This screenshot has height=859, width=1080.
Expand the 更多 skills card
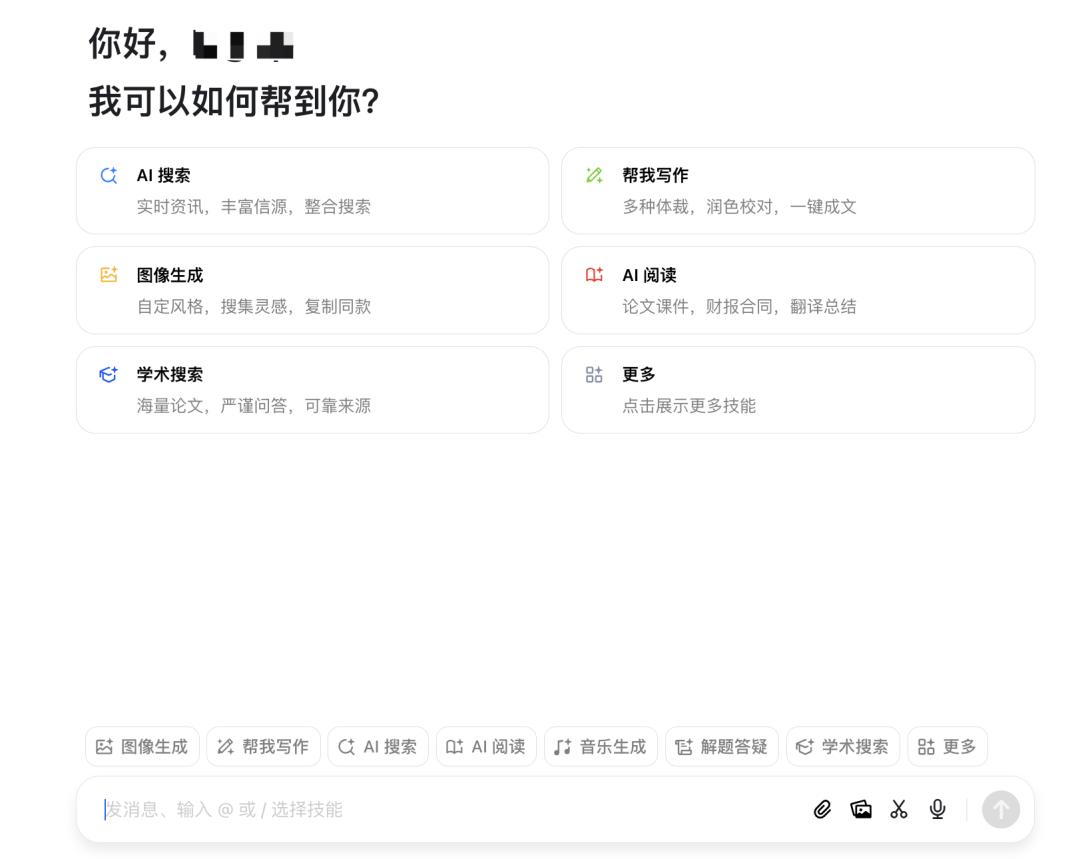click(x=797, y=389)
